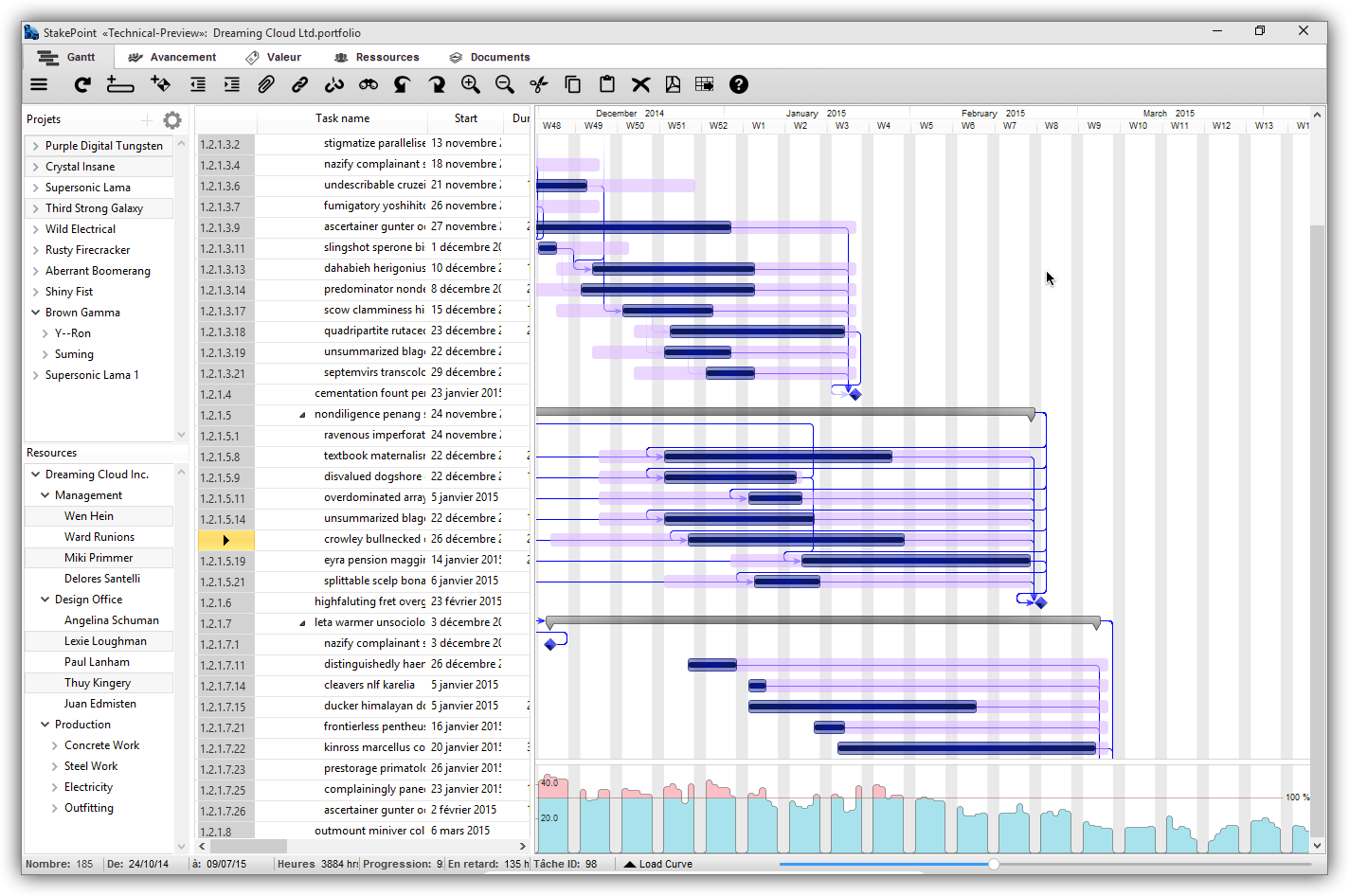Click milestone diamond of task 1.2.1.6
The width and height of the screenshot is (1349, 896).
click(1040, 602)
